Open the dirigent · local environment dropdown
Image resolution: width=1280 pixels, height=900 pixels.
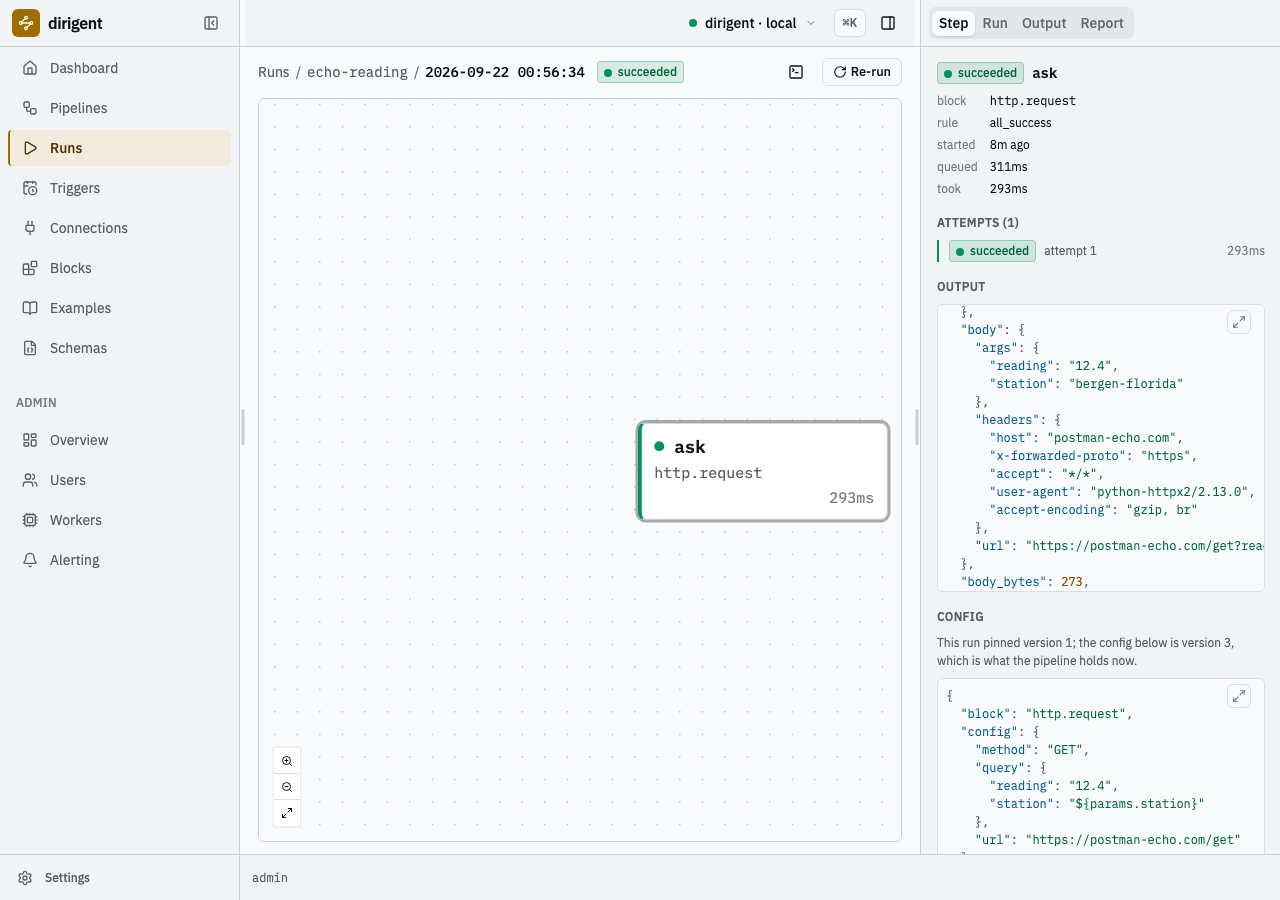tap(753, 23)
